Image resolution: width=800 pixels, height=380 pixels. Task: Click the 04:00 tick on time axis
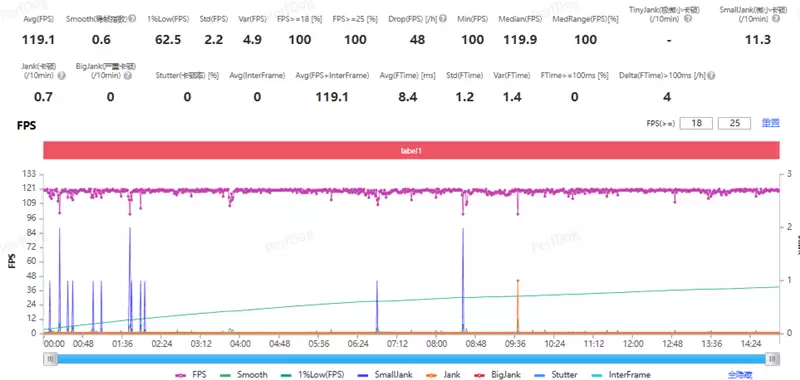(240, 344)
